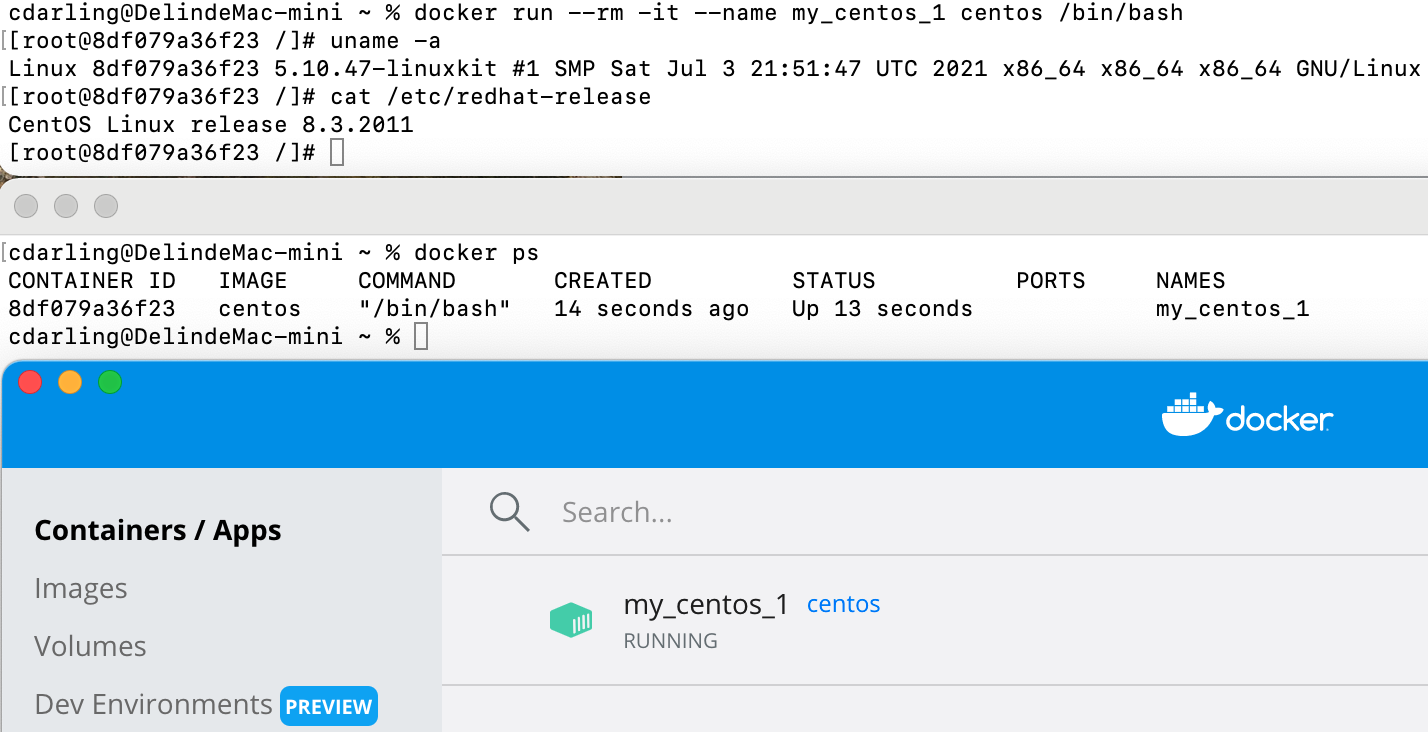1428x732 pixels.
Task: Click the RUNNING status label
Action: click(x=670, y=641)
